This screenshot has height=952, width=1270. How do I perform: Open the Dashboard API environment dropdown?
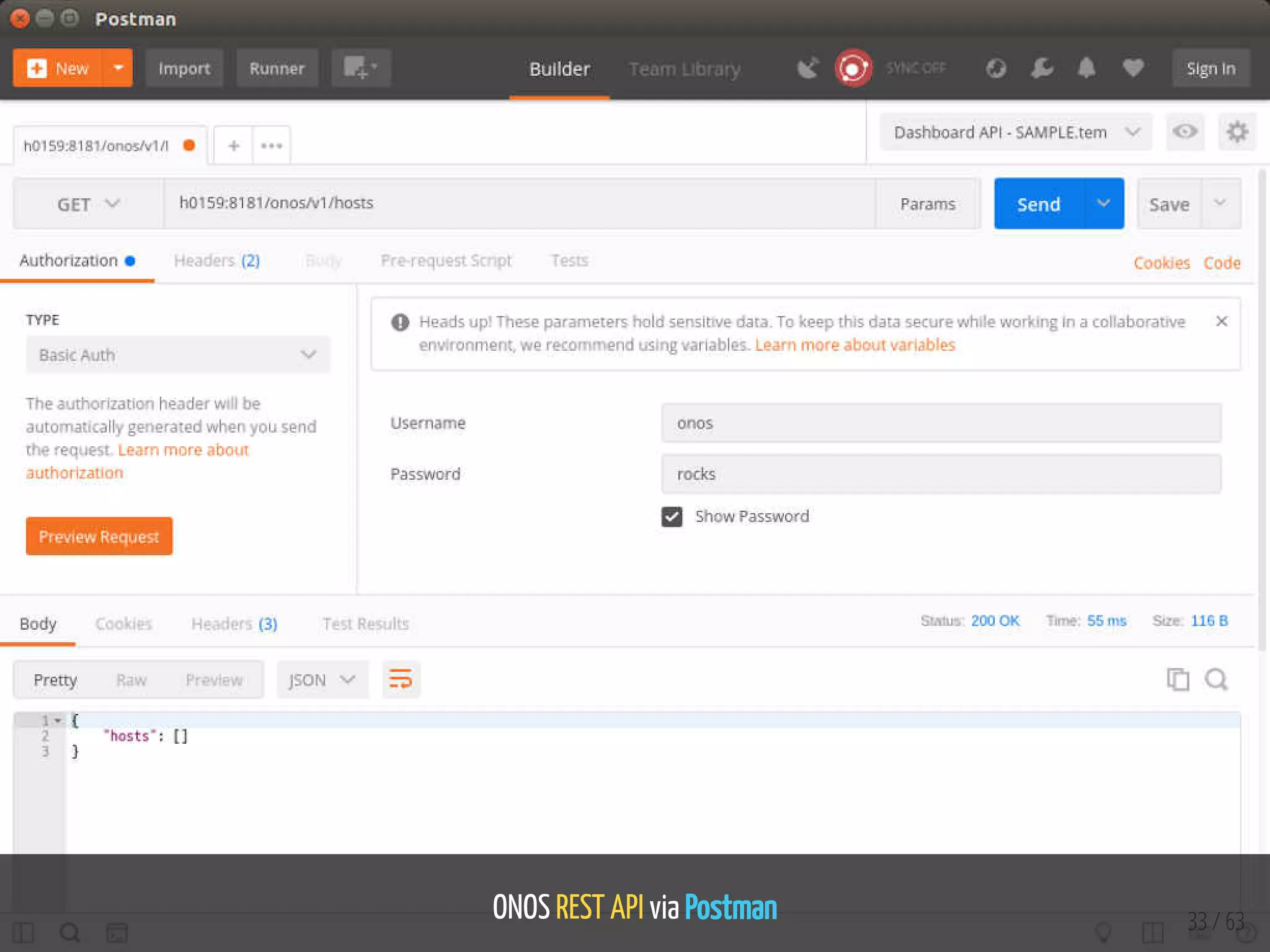1016,132
